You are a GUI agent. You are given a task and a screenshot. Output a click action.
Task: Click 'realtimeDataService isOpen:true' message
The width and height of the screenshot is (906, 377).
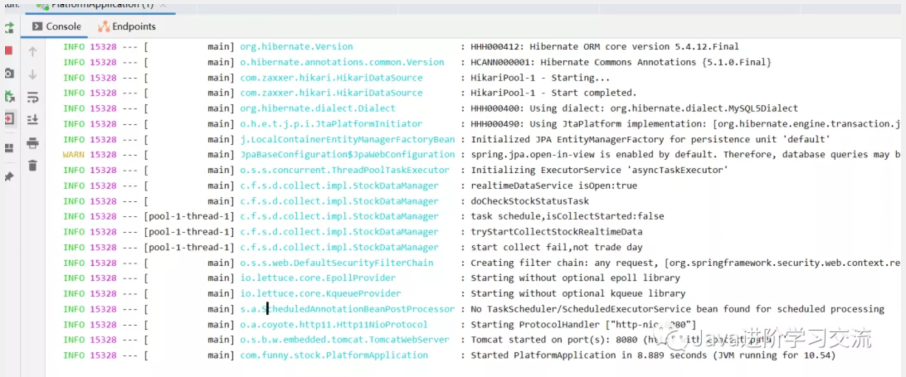(x=554, y=186)
